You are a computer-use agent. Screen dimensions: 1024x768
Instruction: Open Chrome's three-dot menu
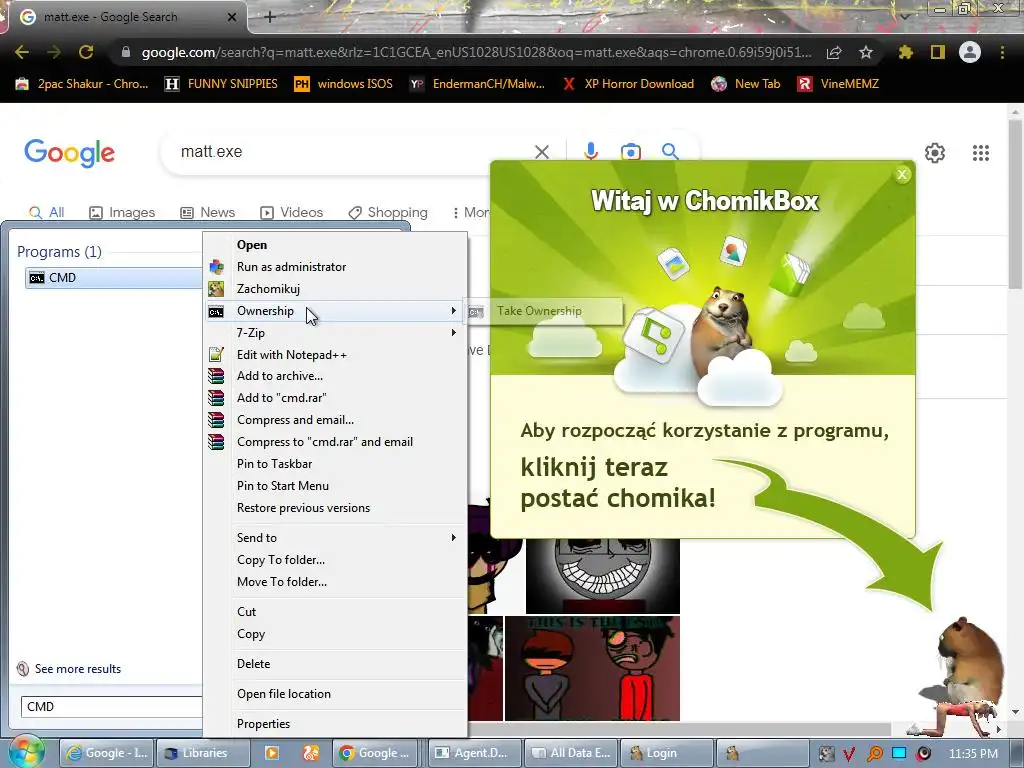1002,52
